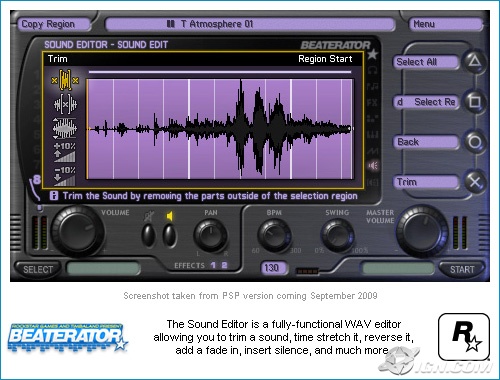
Task: Toggle effect slot 1
Action: pos(213,265)
